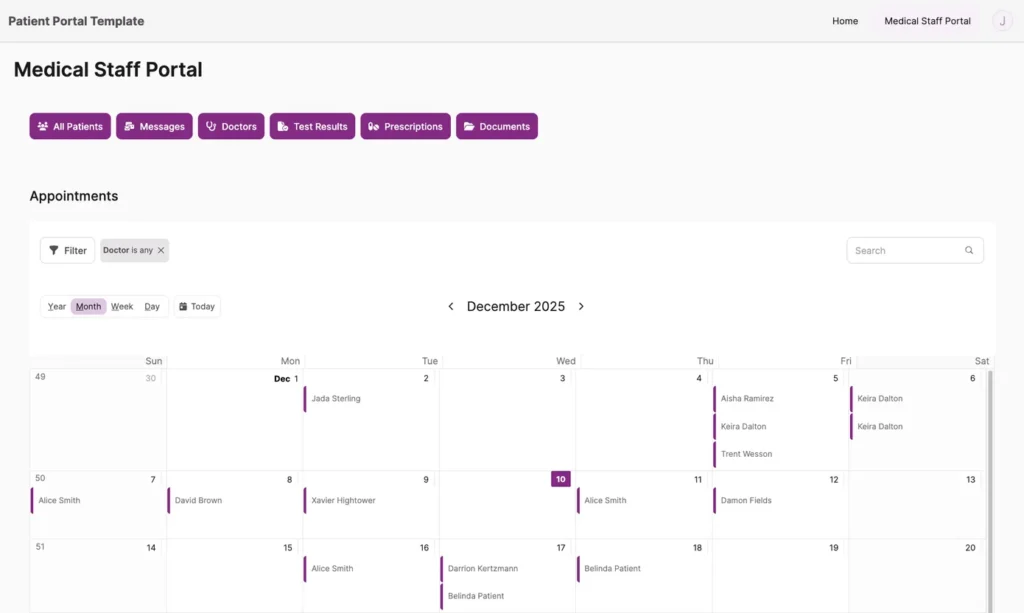This screenshot has width=1024, height=613.
Task: Click the Messages icon button
Action: point(130,127)
